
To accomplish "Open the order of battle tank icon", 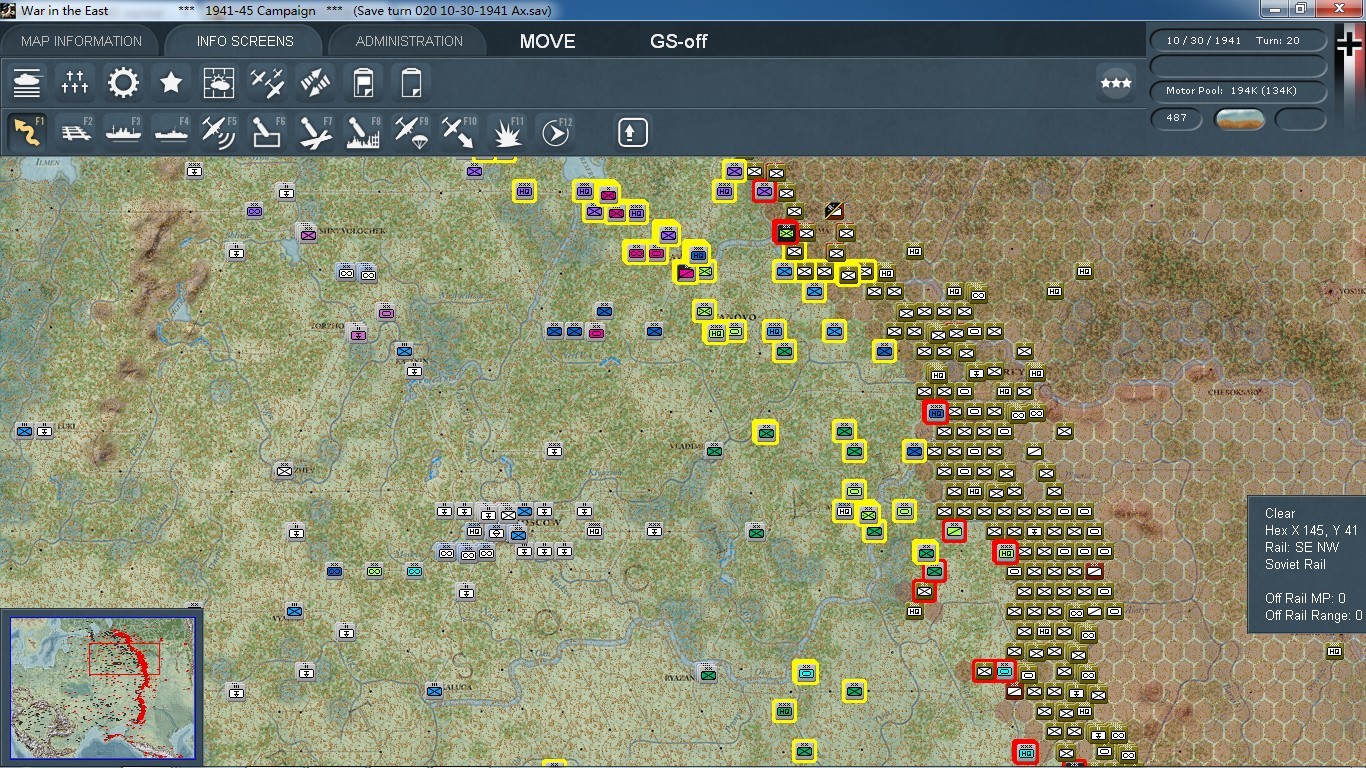I will 27,82.
